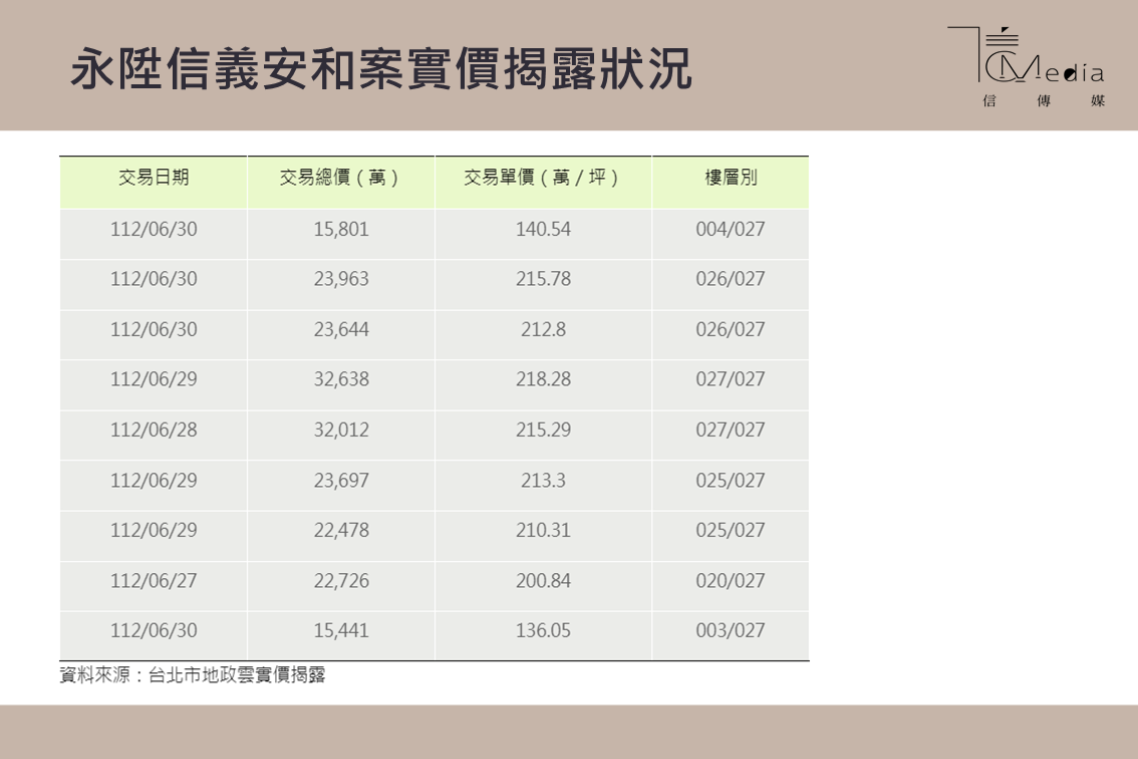This screenshot has height=759, width=1138.
Task: Click the date cell 112/06/27
Action: 153,580
